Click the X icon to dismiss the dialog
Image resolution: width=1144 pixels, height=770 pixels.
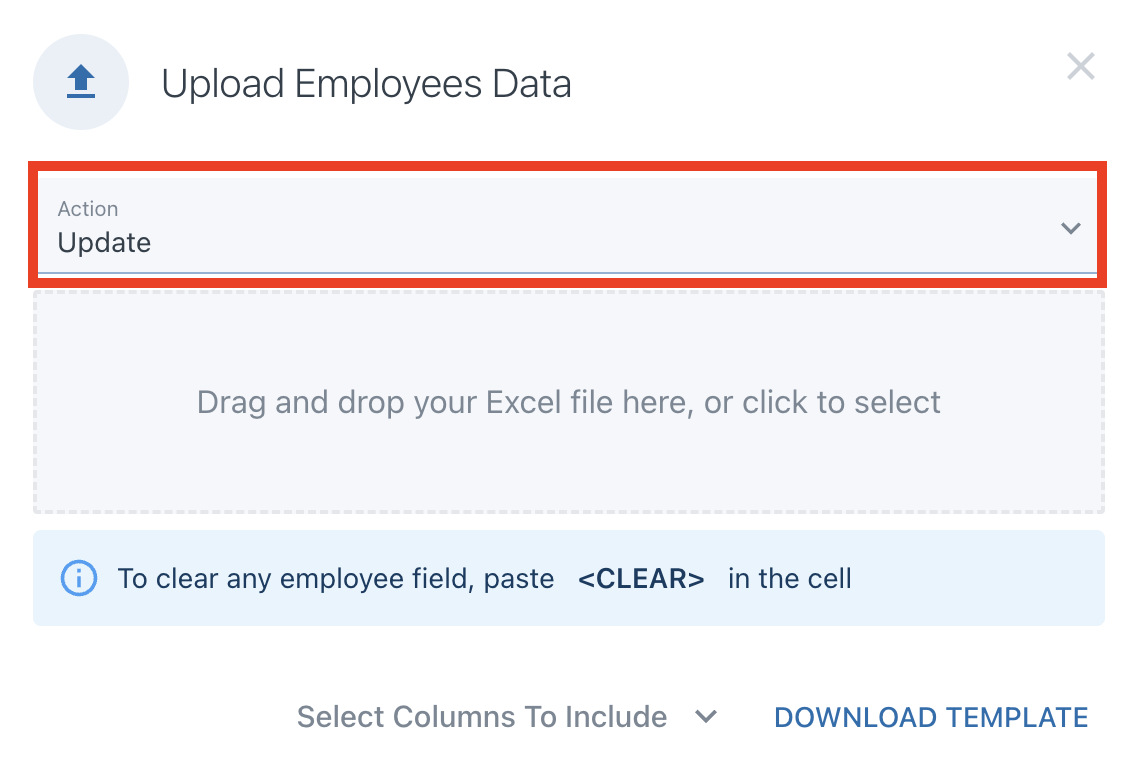point(1081,66)
